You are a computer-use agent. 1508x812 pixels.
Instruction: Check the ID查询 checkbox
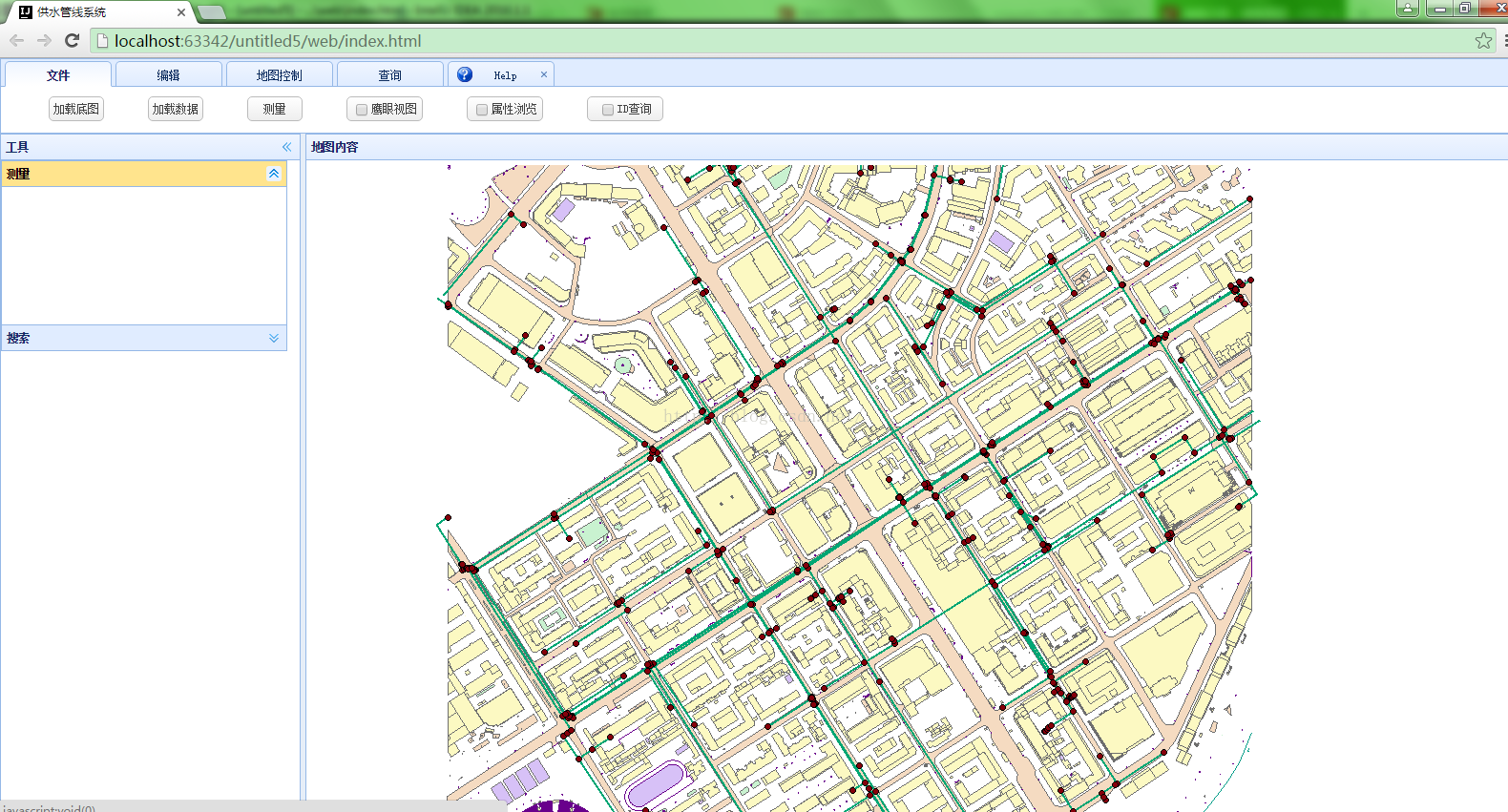(608, 110)
